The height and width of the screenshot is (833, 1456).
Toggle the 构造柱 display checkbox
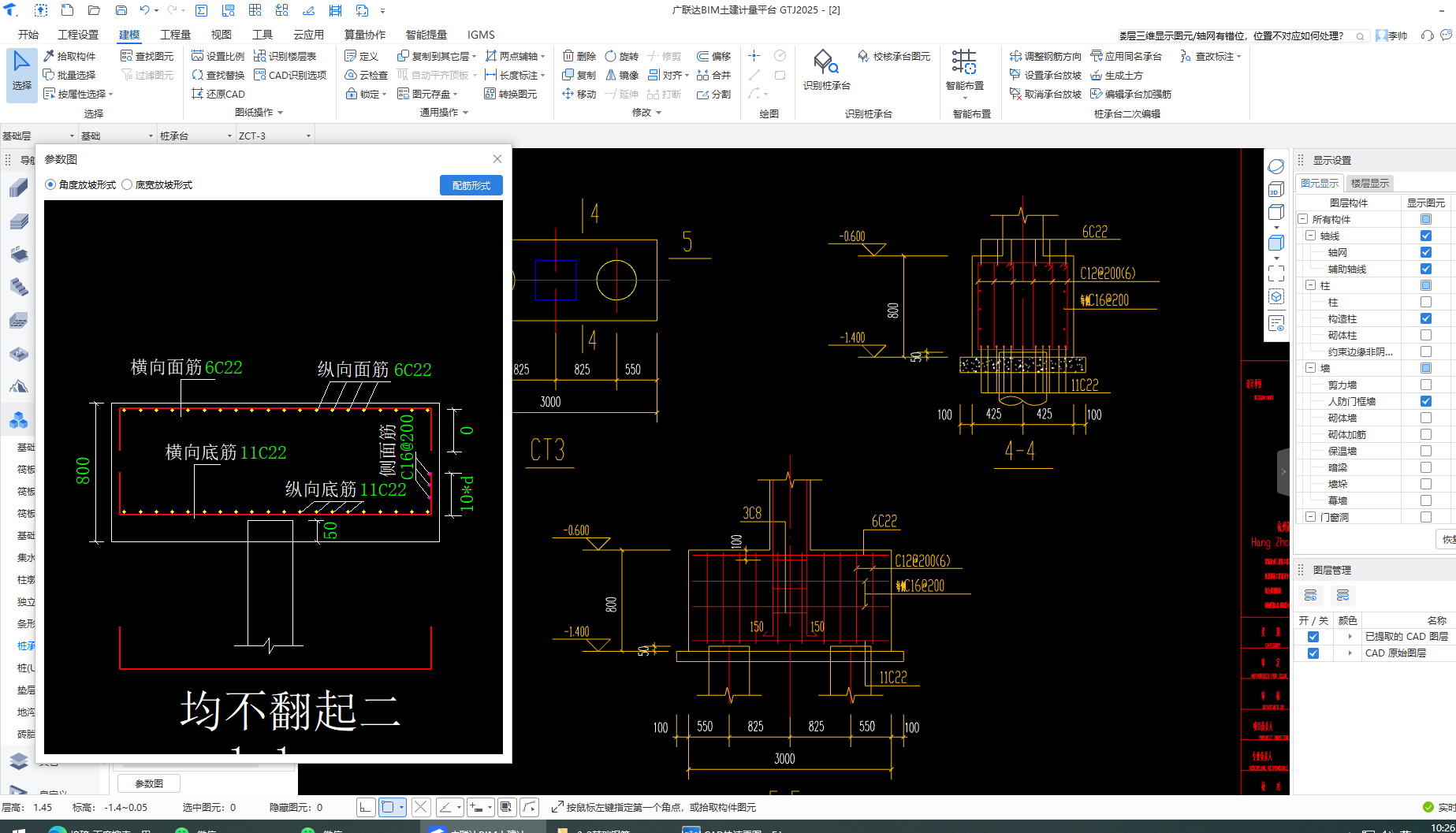tap(1425, 318)
